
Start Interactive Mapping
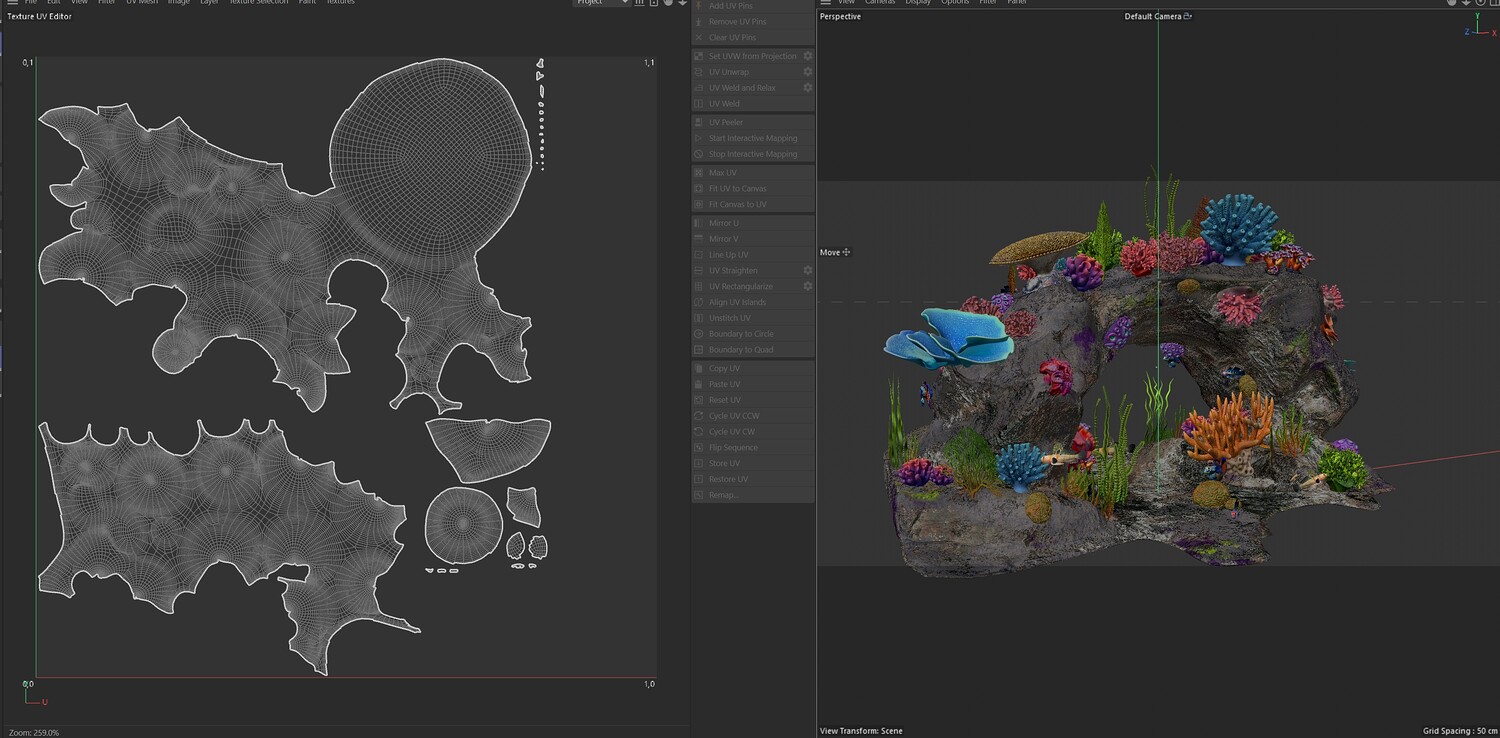tap(753, 138)
